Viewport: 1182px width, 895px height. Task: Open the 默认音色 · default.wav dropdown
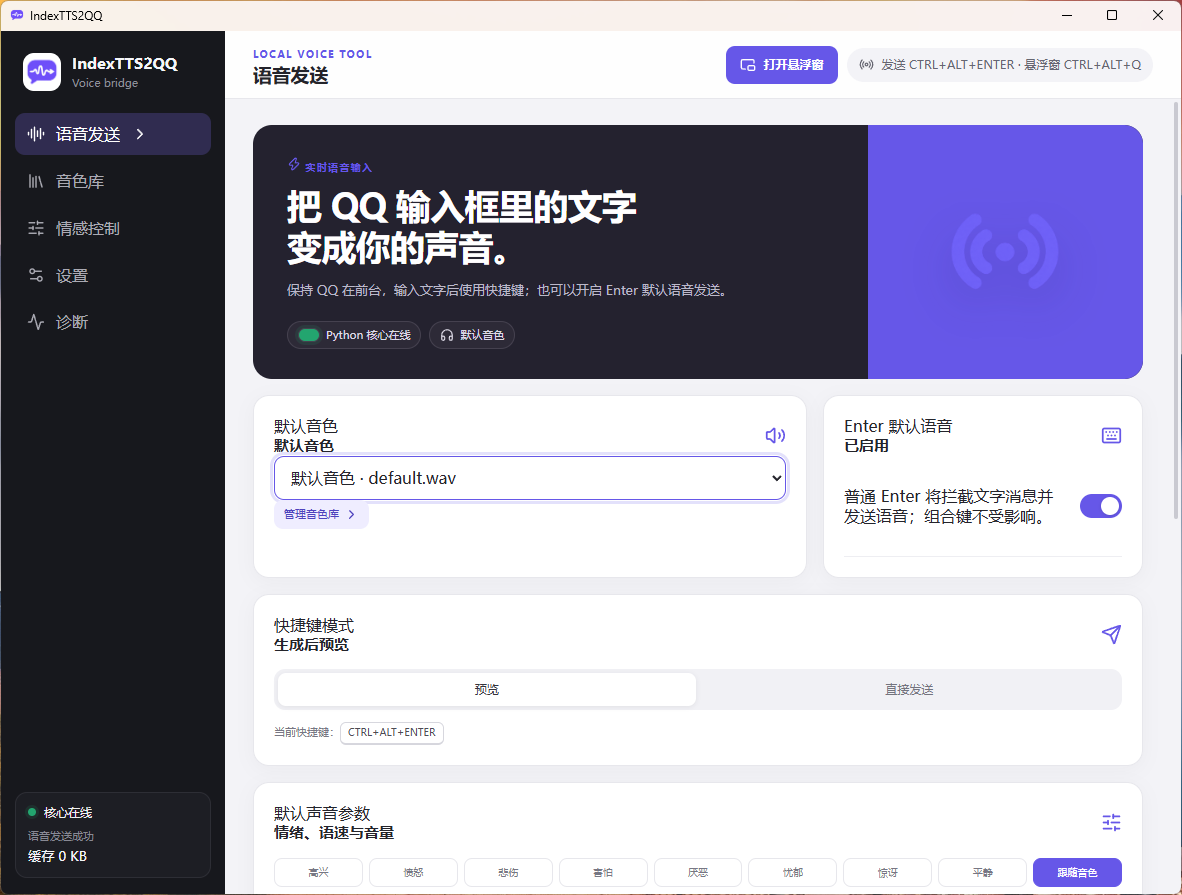coord(530,478)
